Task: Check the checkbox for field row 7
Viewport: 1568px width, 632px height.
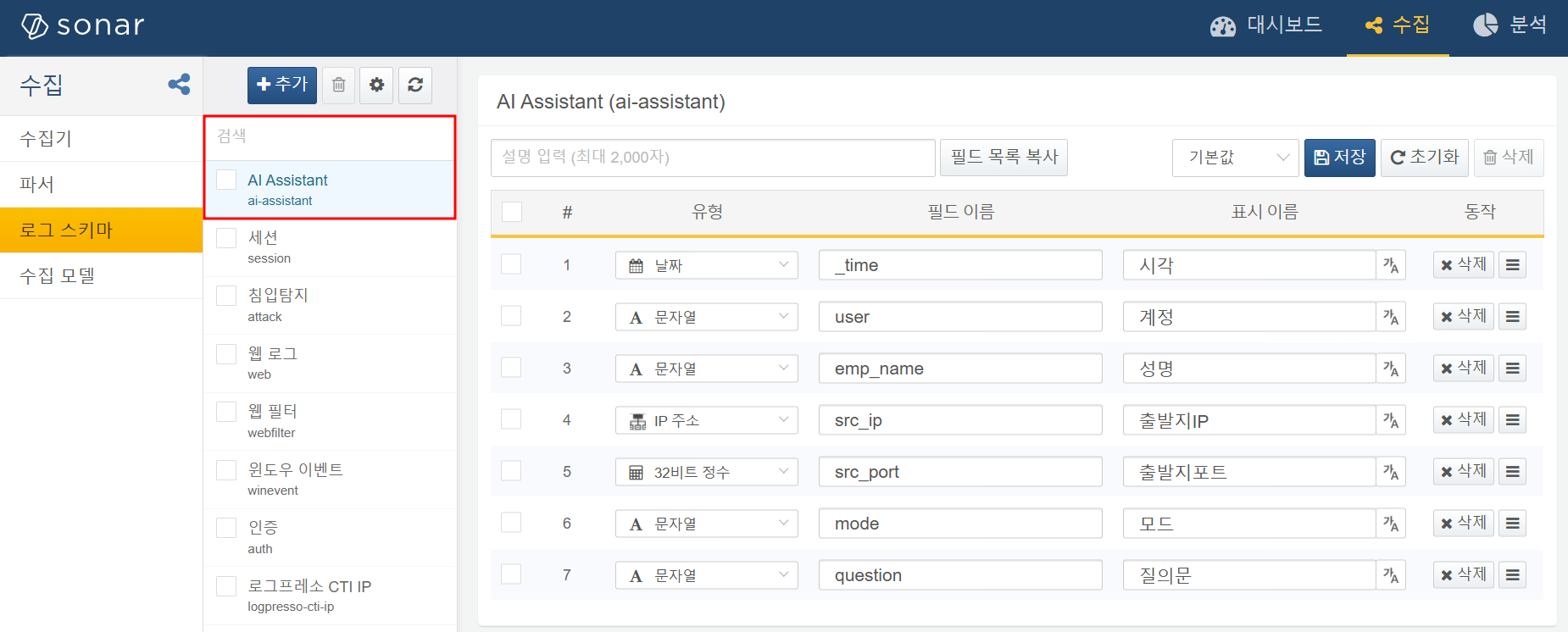Action: 511,574
